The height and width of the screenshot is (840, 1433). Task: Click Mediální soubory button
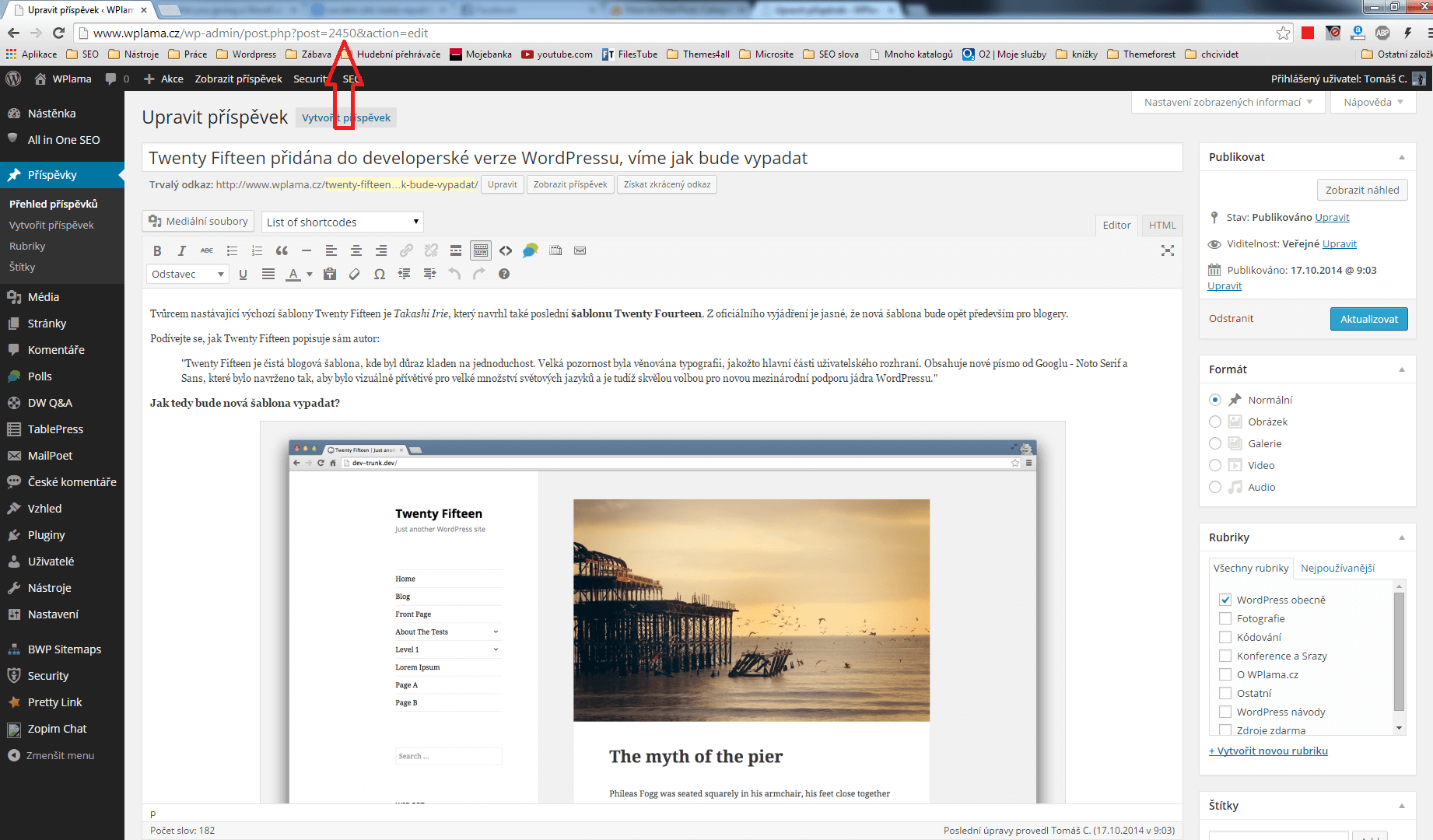tap(199, 222)
